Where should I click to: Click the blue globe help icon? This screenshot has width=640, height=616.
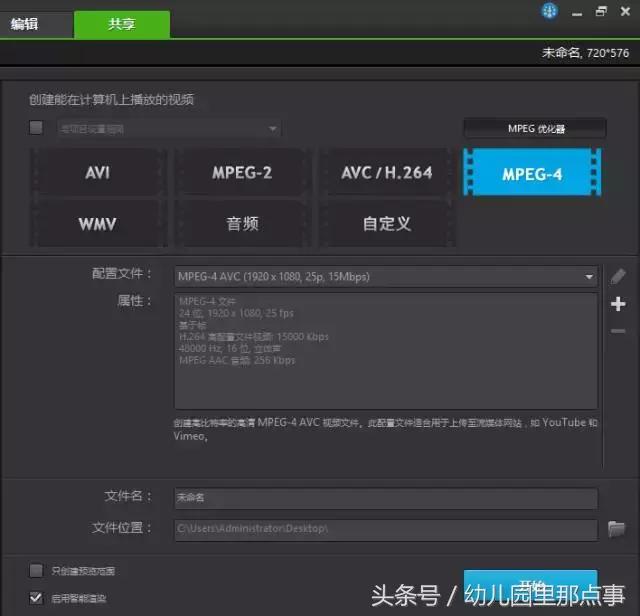tap(549, 11)
